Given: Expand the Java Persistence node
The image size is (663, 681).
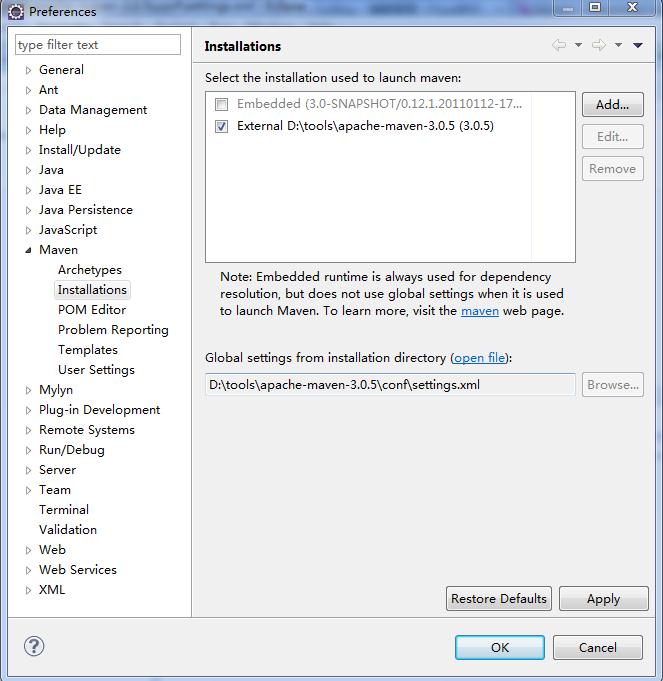Looking at the screenshot, I should click(28, 210).
